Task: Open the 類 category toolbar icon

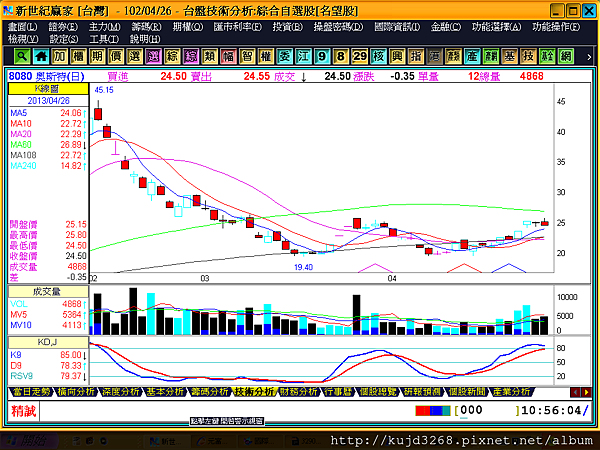Action: [210, 57]
